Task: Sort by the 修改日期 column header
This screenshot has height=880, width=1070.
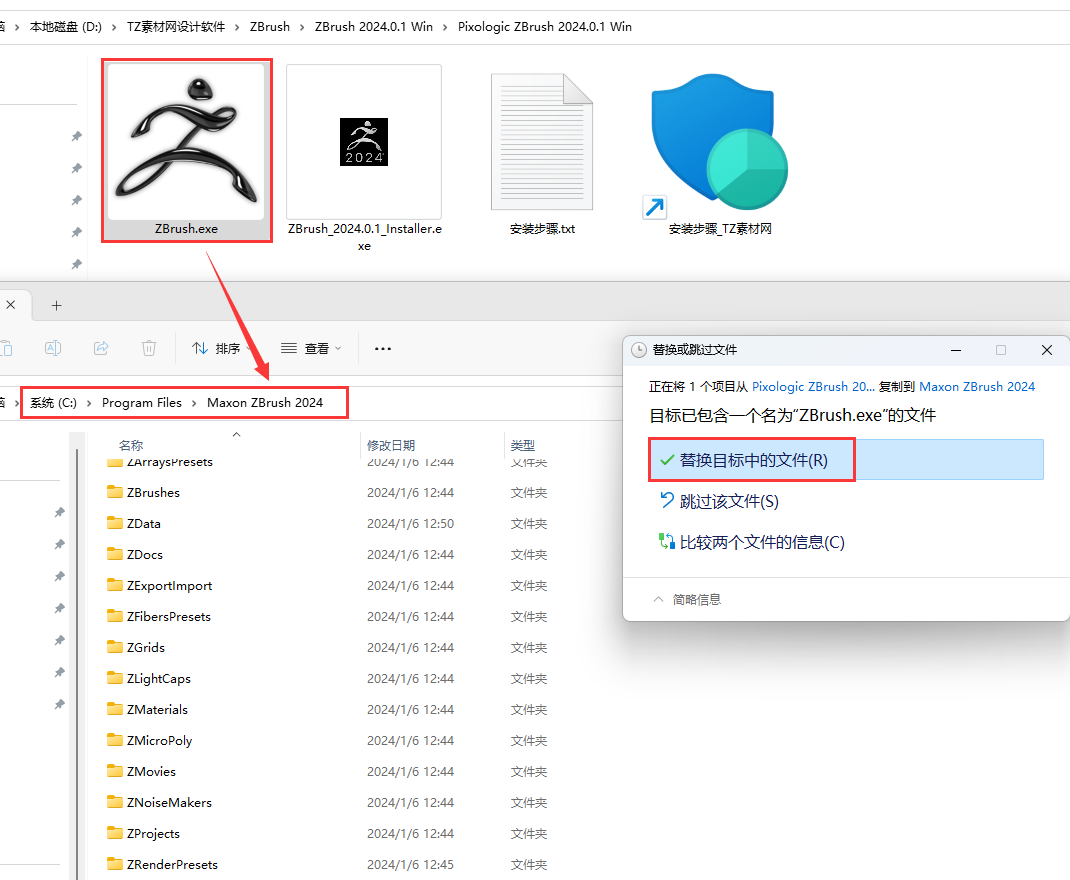Action: pos(391,445)
